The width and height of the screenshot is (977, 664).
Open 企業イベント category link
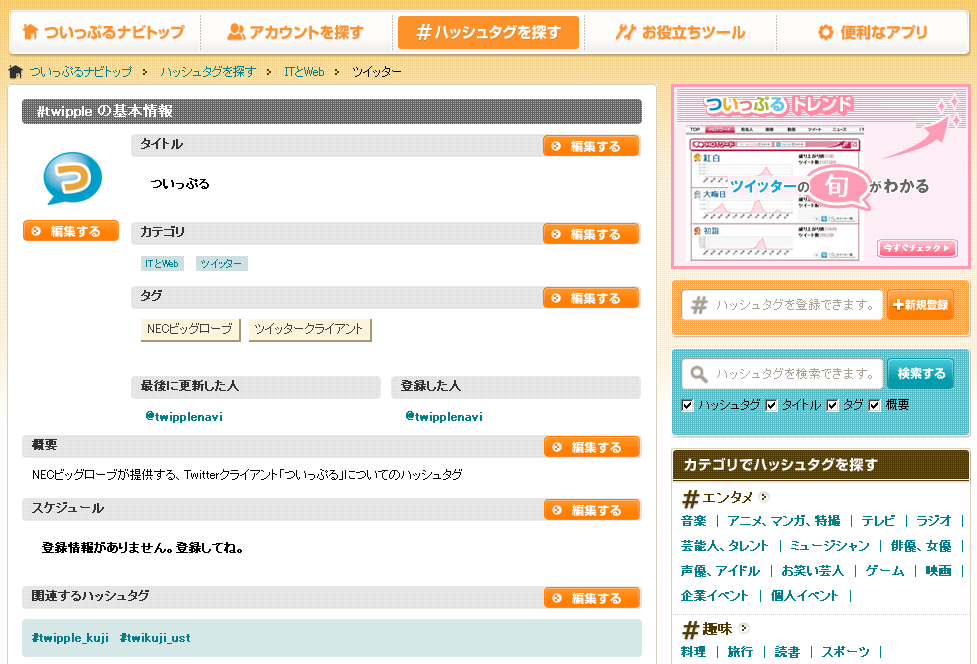715,596
